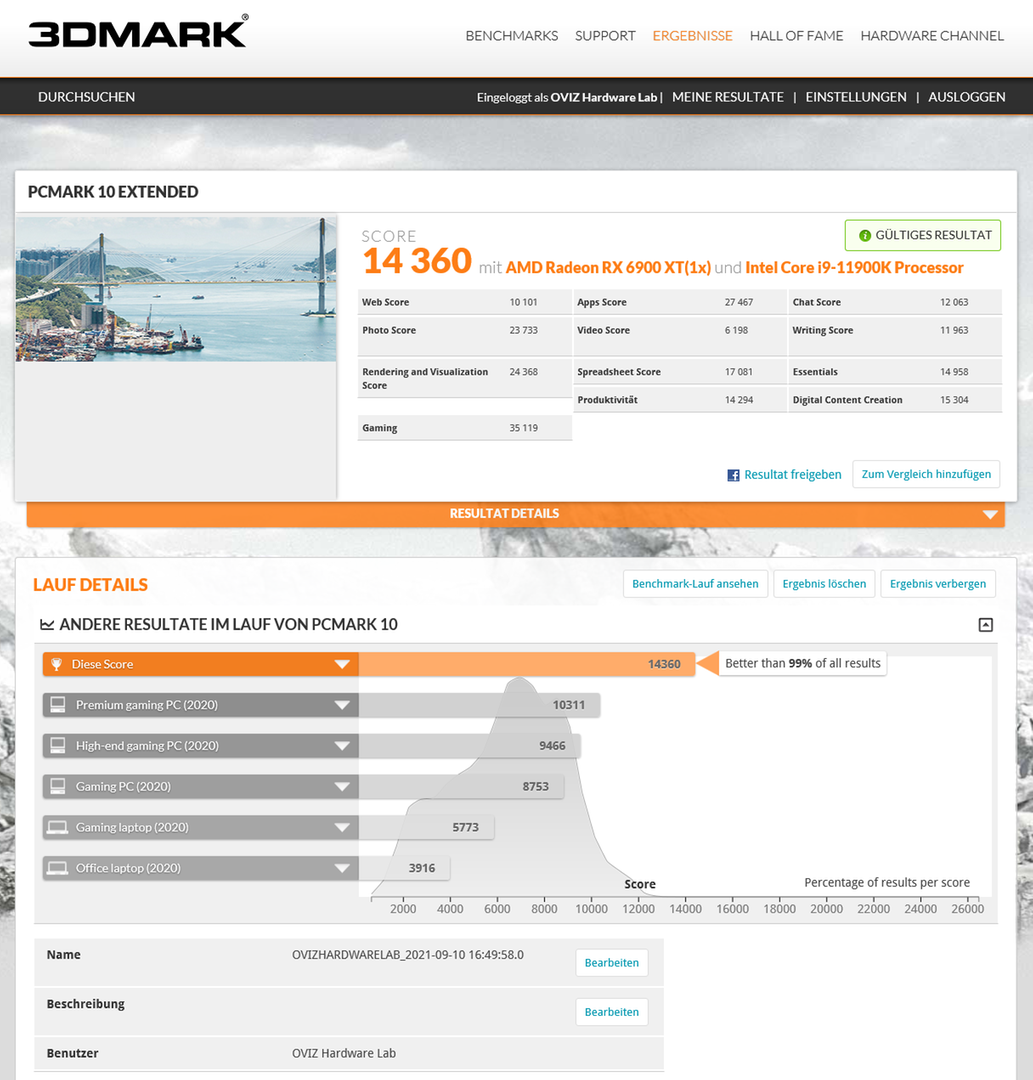Click the OVIZHARDWARELAB_2021-09-10 name value
This screenshot has width=1033, height=1080.
tap(408, 955)
